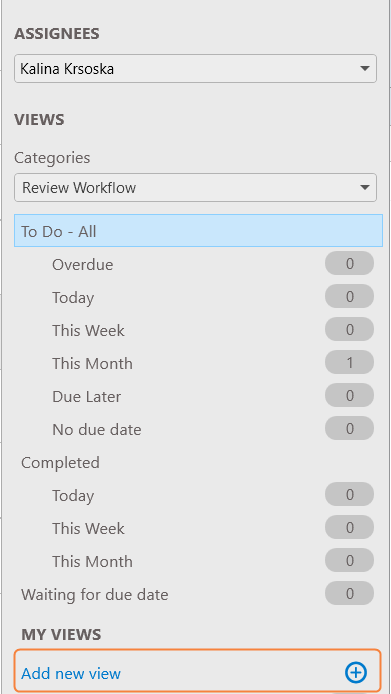The height and width of the screenshot is (694, 391).
Task: Show tasks Completed This Month
Action: coord(92,561)
